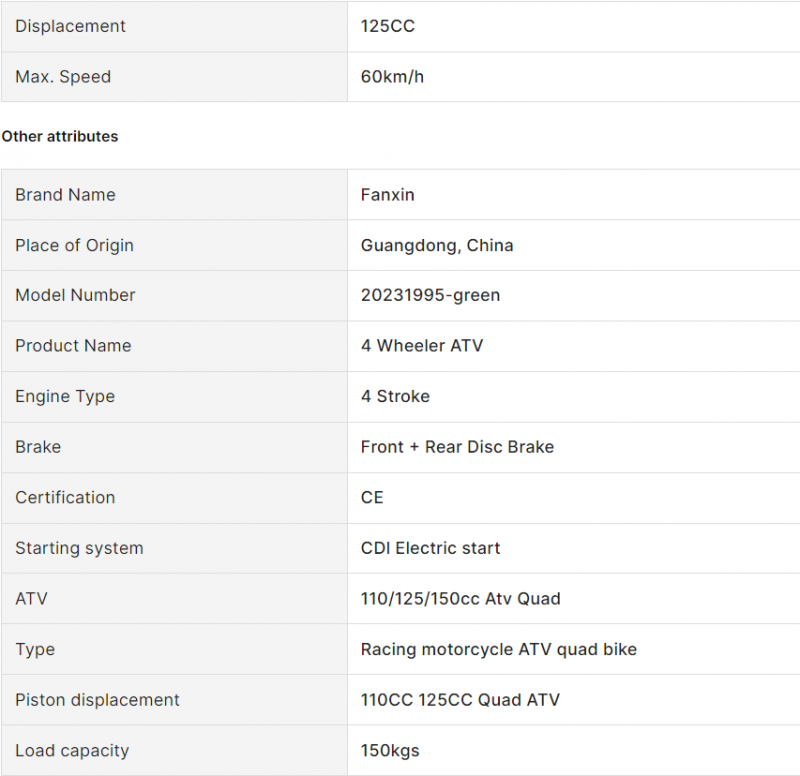Select the Fanxin brand value
The image size is (800, 776).
click(x=387, y=194)
